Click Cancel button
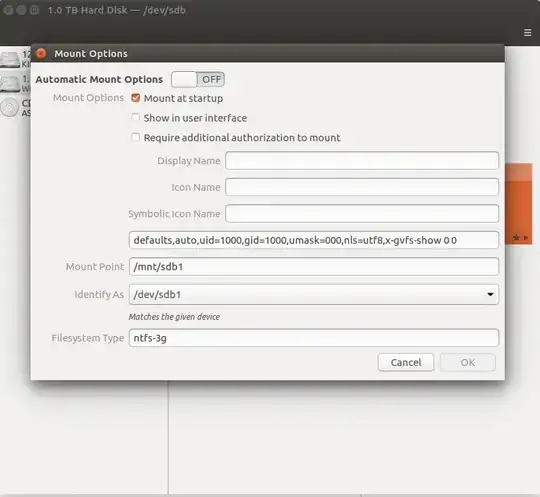This screenshot has width=540, height=497. (406, 362)
